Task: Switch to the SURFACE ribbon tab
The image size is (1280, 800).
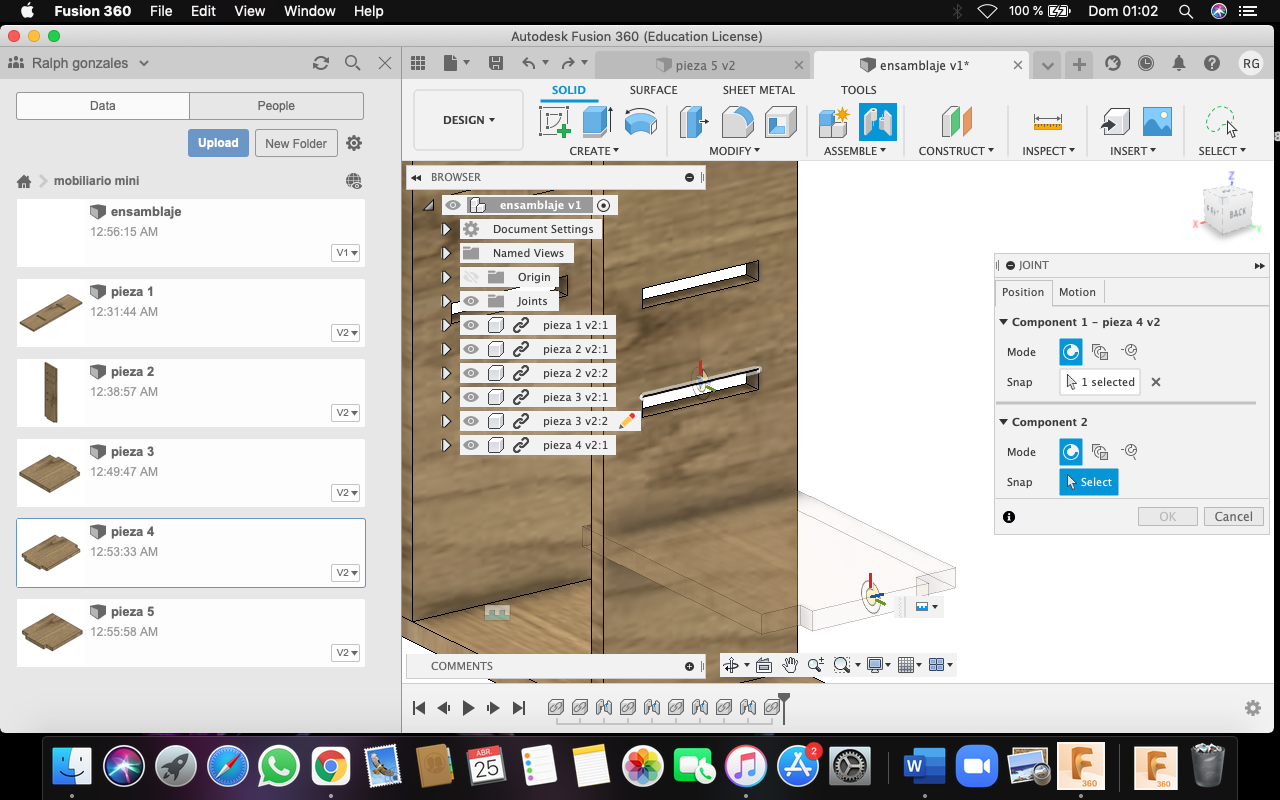Action: (653, 90)
